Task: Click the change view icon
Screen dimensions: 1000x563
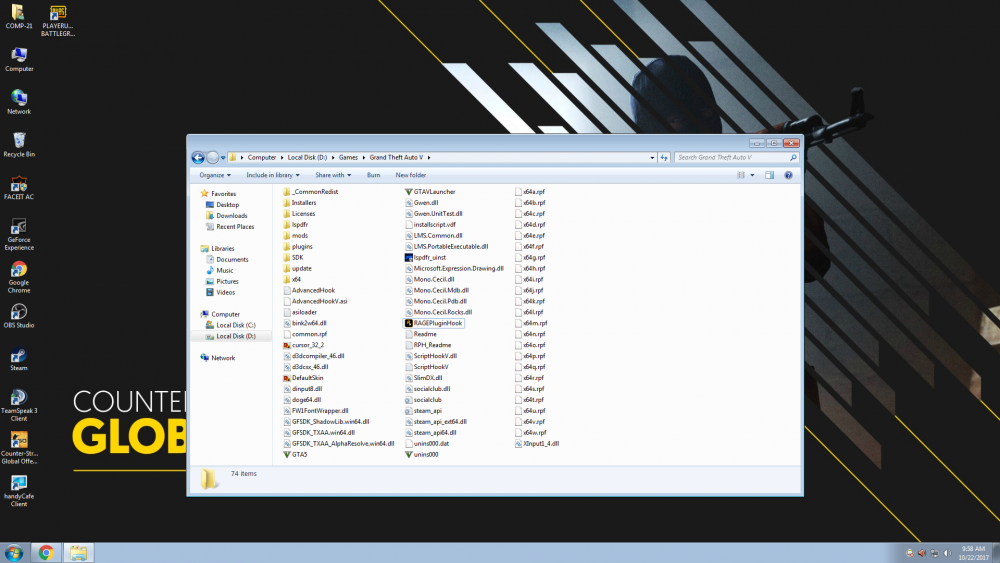Action: (740, 175)
